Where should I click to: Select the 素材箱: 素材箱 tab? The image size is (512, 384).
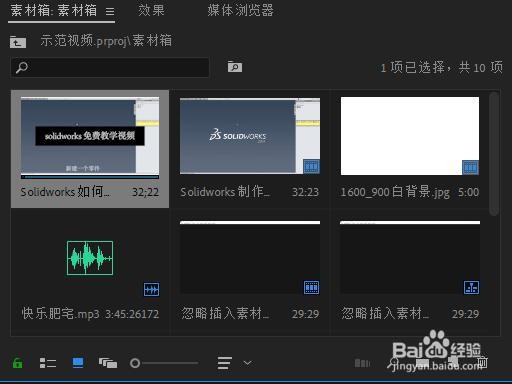(54, 11)
